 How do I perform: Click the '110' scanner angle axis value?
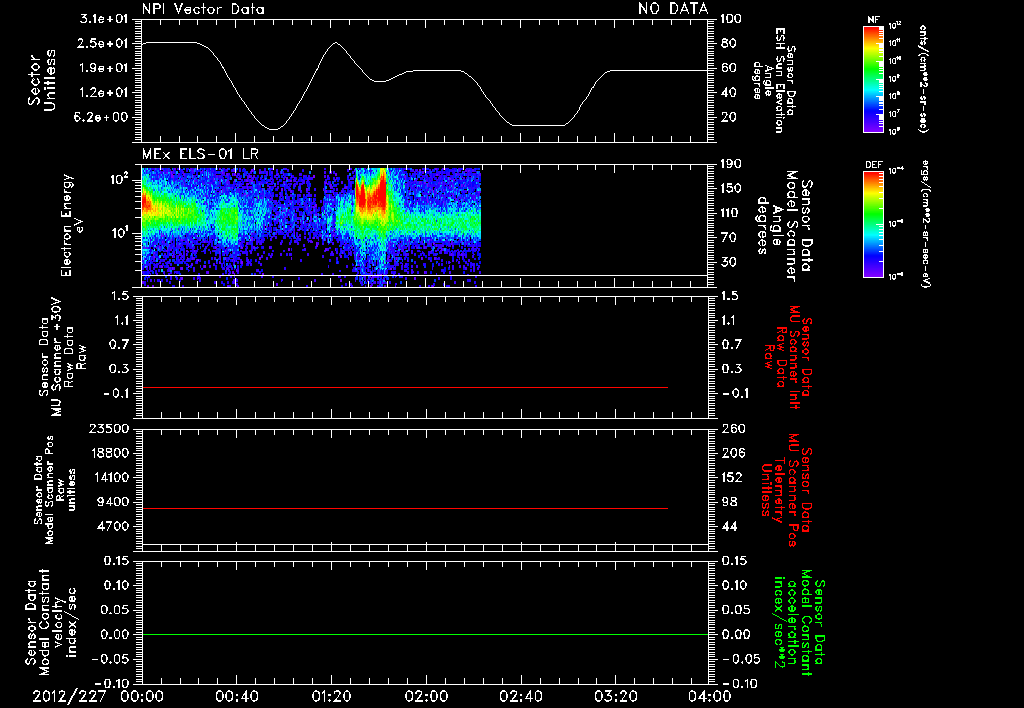pyautogui.click(x=731, y=213)
